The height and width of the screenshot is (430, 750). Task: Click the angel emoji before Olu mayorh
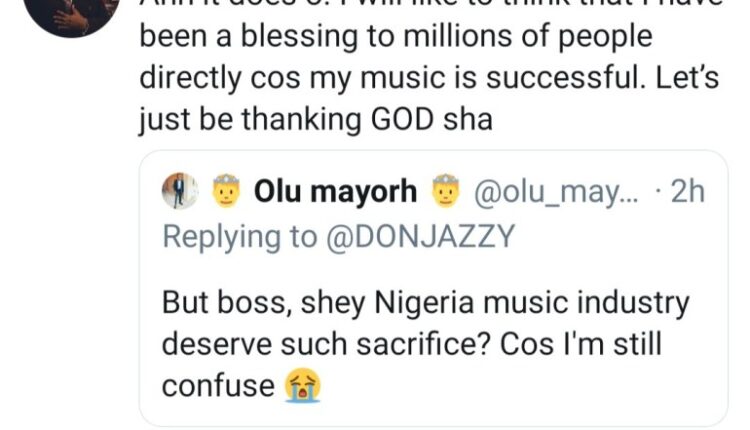(228, 193)
